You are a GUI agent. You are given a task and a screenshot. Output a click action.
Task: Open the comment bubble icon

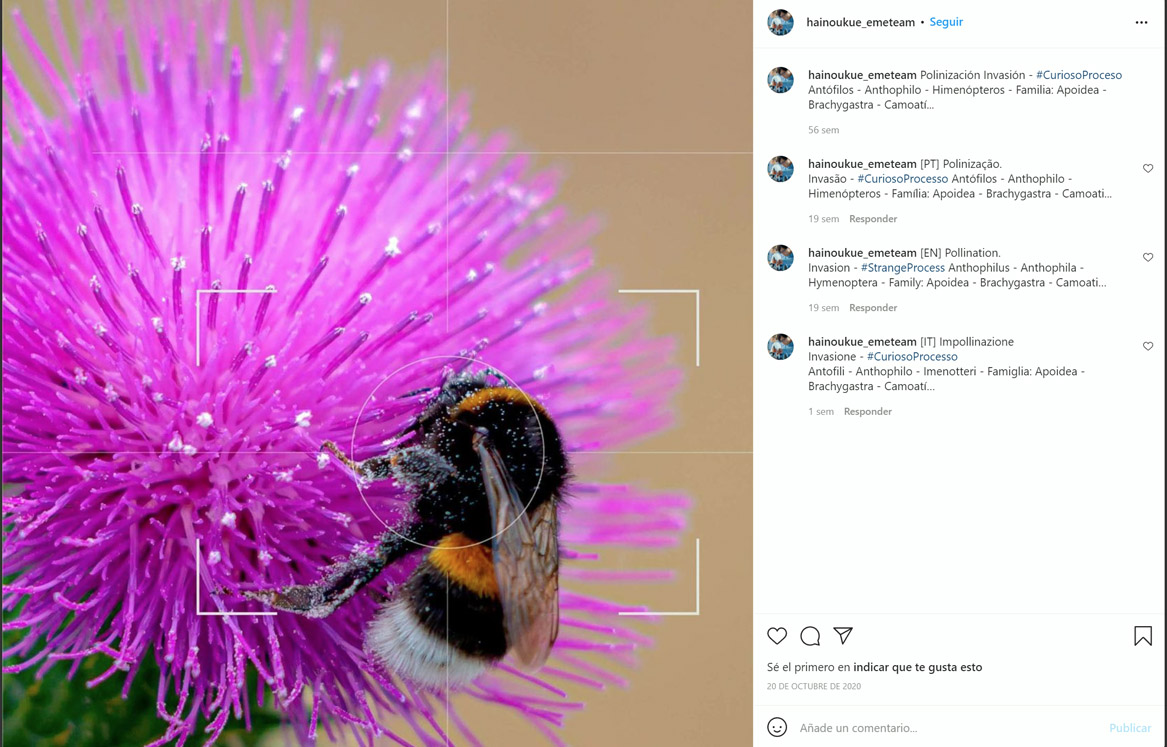(x=810, y=636)
